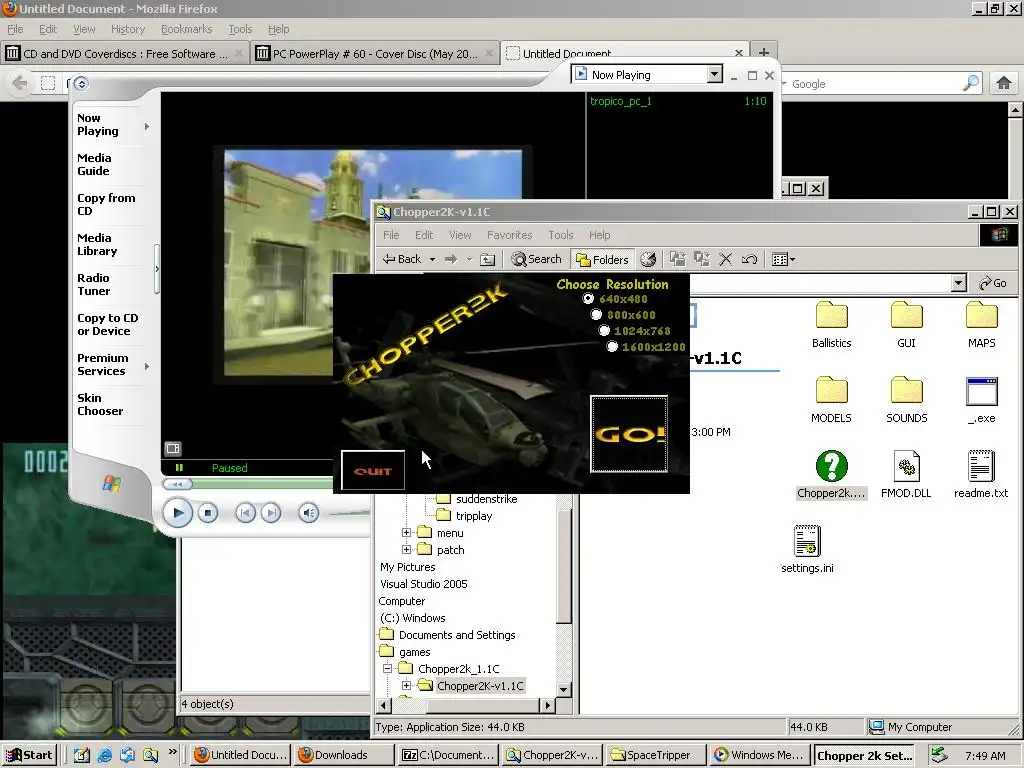Click the Media Player seek bar thumb
The width and height of the screenshot is (1024, 768).
click(x=178, y=484)
